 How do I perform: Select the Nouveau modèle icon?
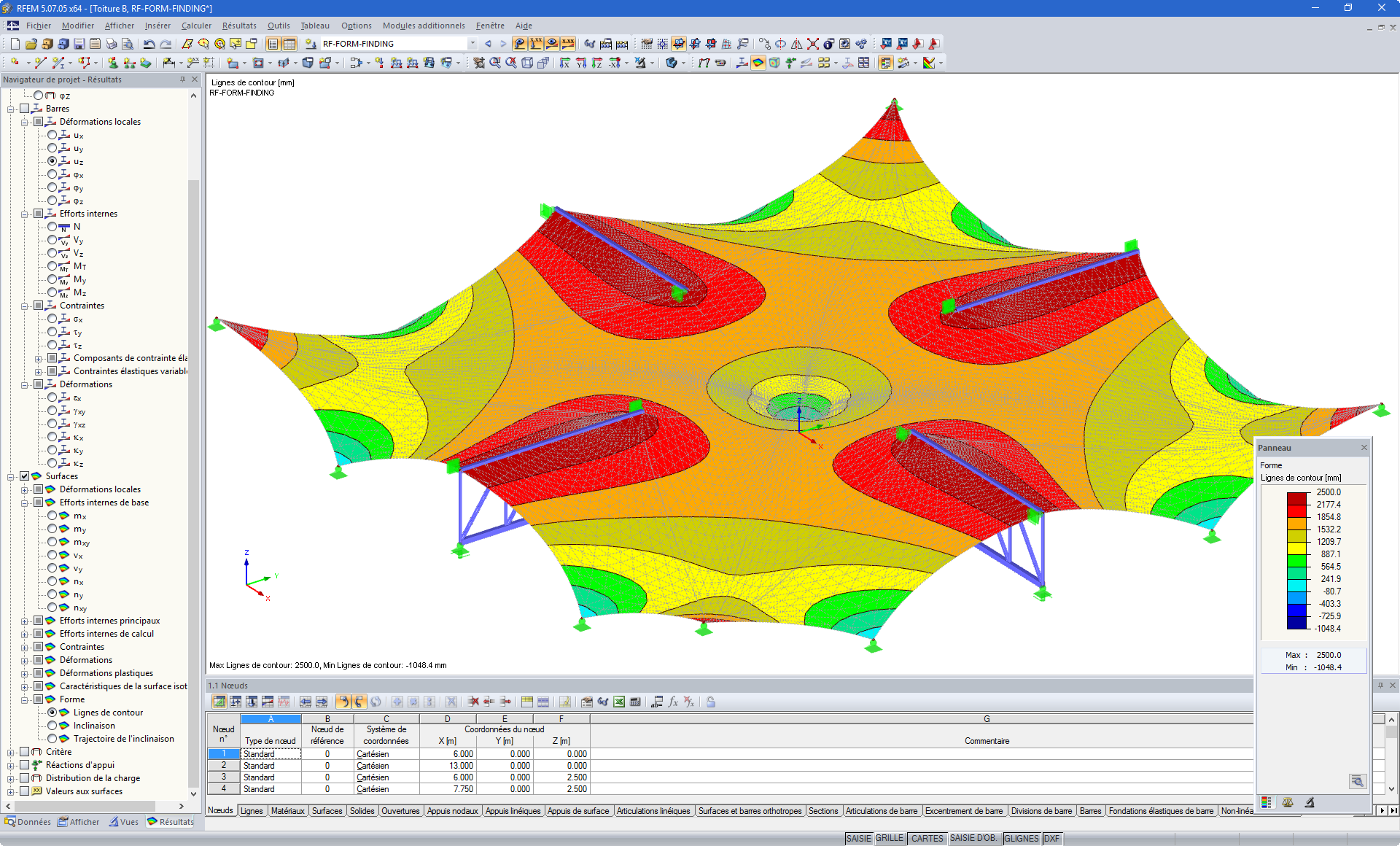click(x=14, y=44)
